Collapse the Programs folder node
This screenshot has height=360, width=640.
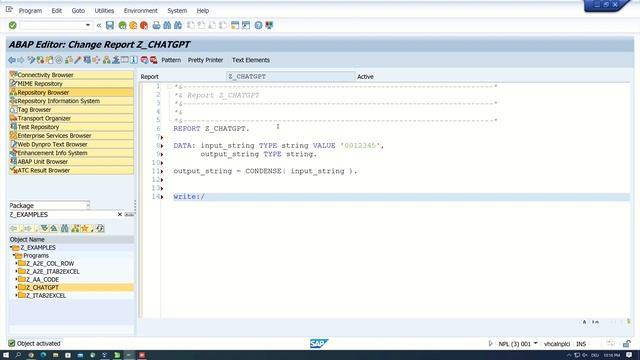(13, 256)
